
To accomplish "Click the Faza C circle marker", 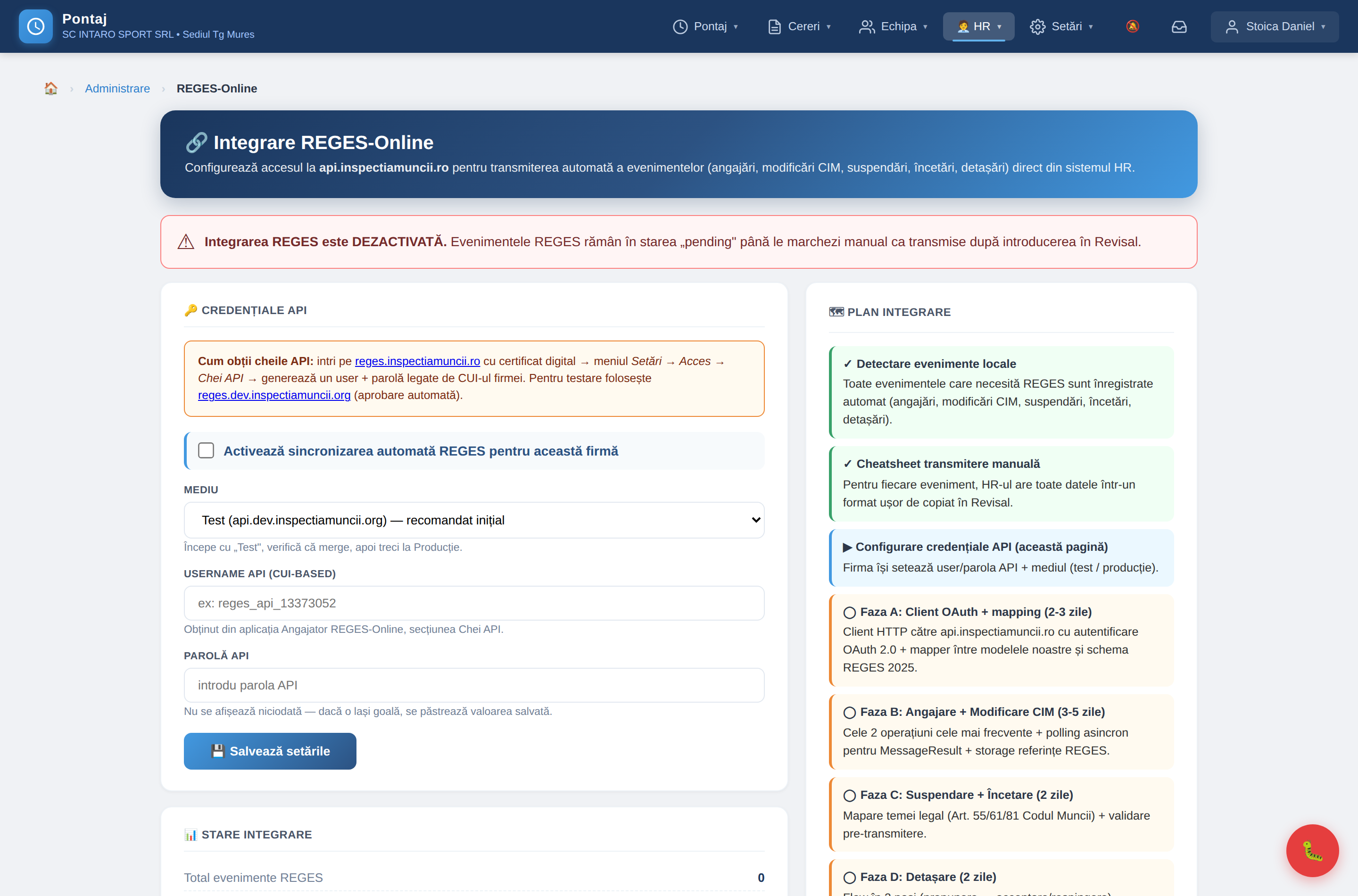I will 850,796.
